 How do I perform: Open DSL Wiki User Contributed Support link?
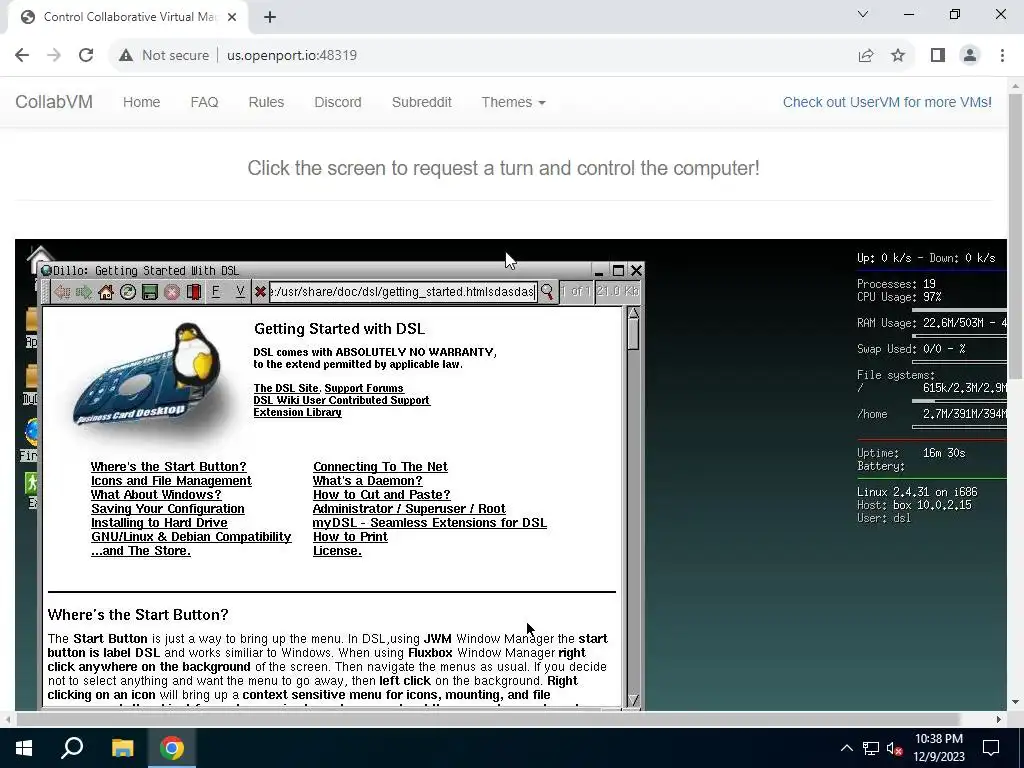coord(342,400)
